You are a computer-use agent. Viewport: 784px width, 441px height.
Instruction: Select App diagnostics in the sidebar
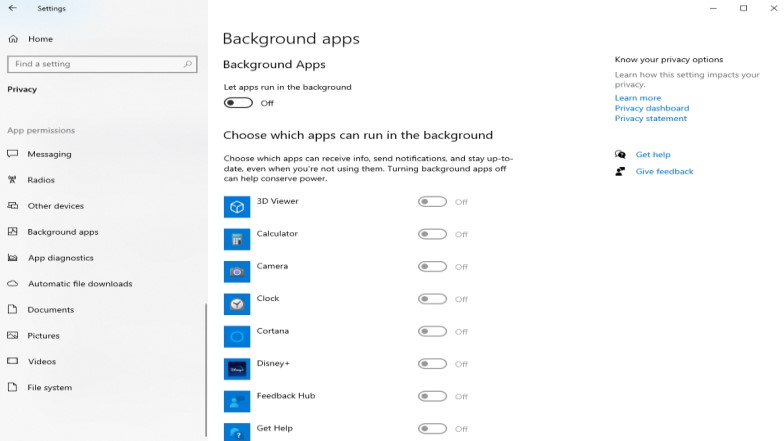tap(60, 258)
